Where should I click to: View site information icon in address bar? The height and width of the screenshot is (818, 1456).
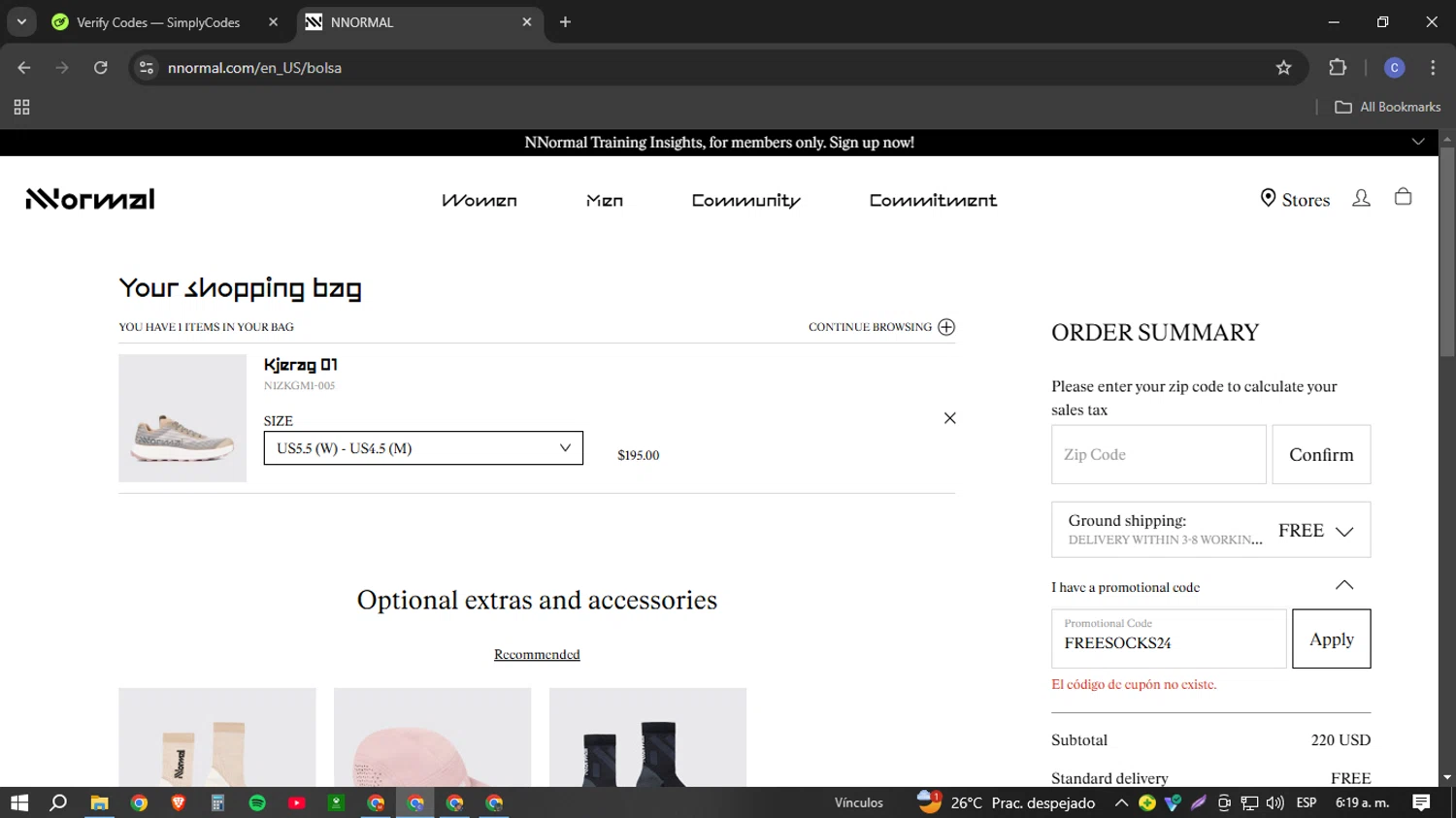[147, 68]
